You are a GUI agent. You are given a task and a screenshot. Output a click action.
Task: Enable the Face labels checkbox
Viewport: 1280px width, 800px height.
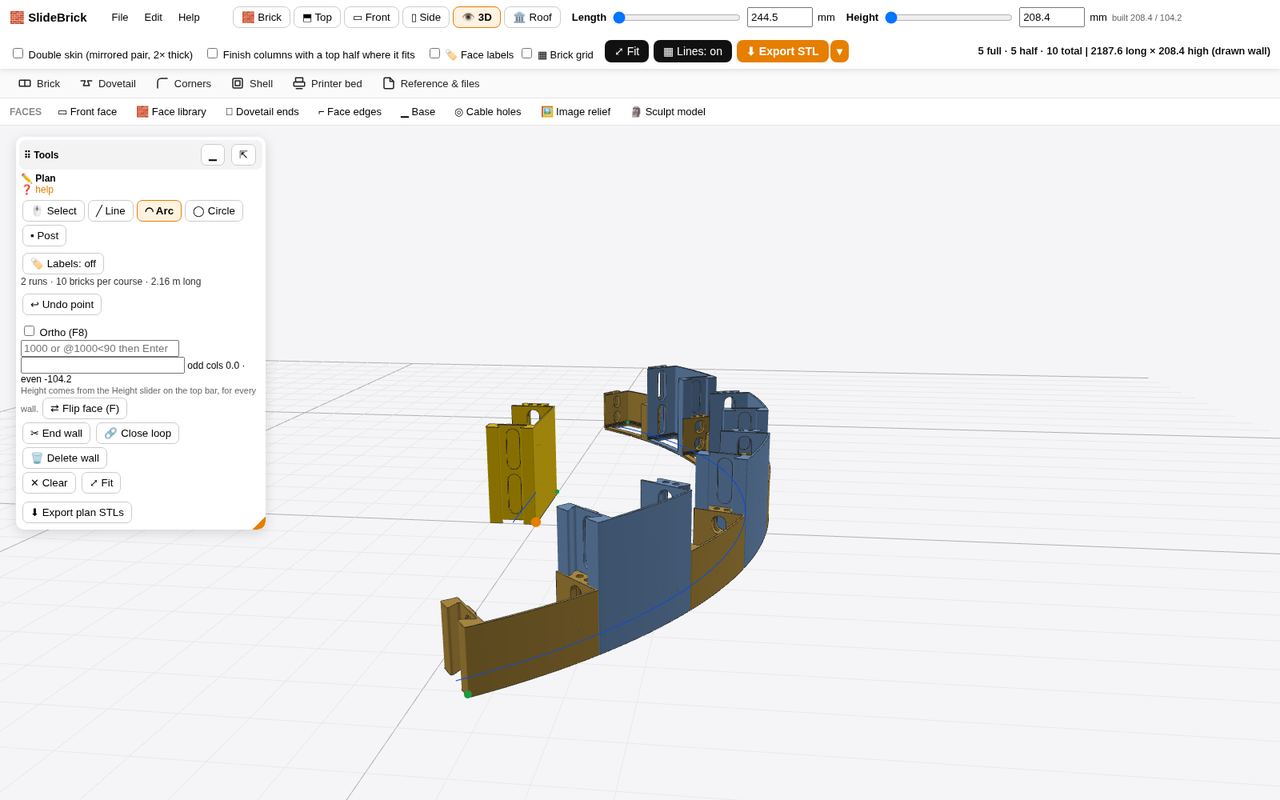[x=434, y=53]
